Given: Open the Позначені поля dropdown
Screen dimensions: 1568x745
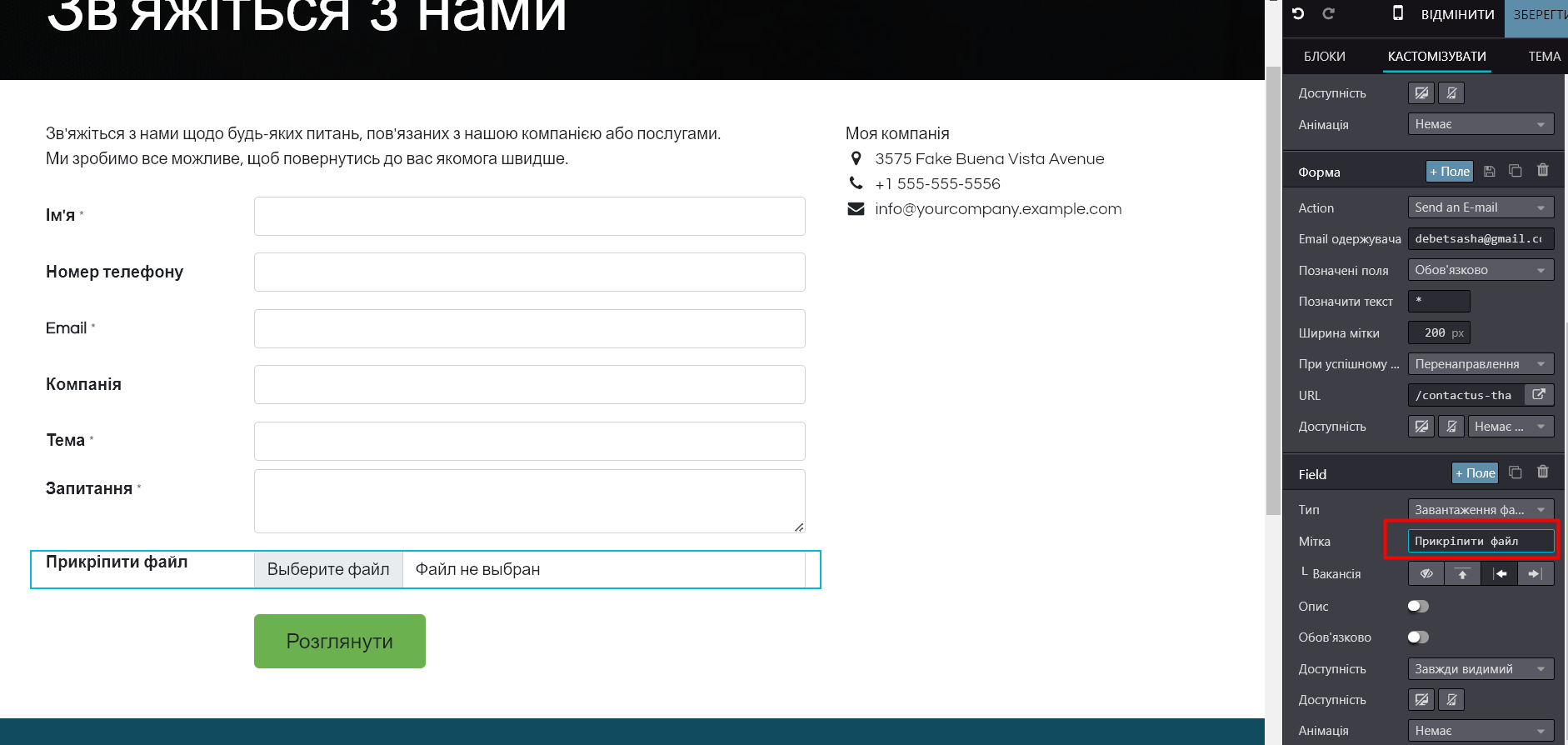Looking at the screenshot, I should (x=1480, y=270).
